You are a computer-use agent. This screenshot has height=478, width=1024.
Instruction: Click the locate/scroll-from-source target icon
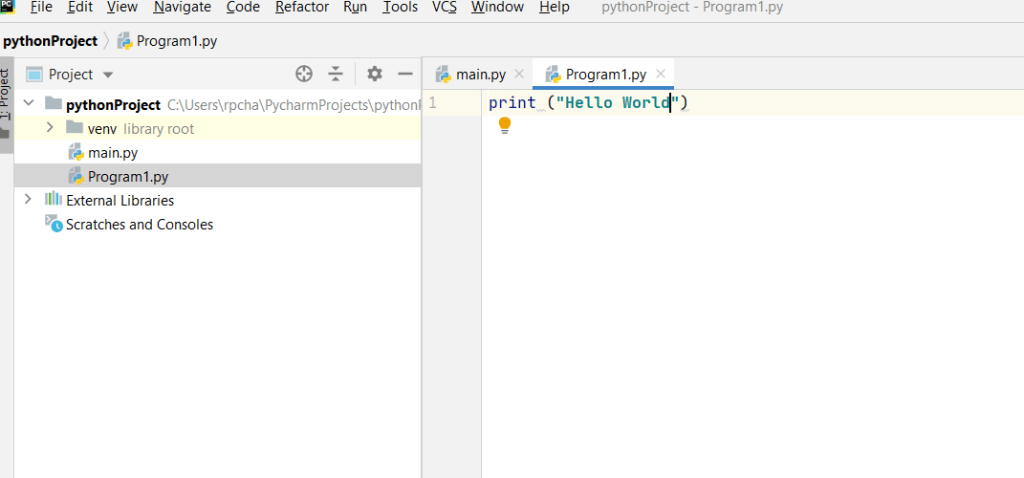pos(304,74)
